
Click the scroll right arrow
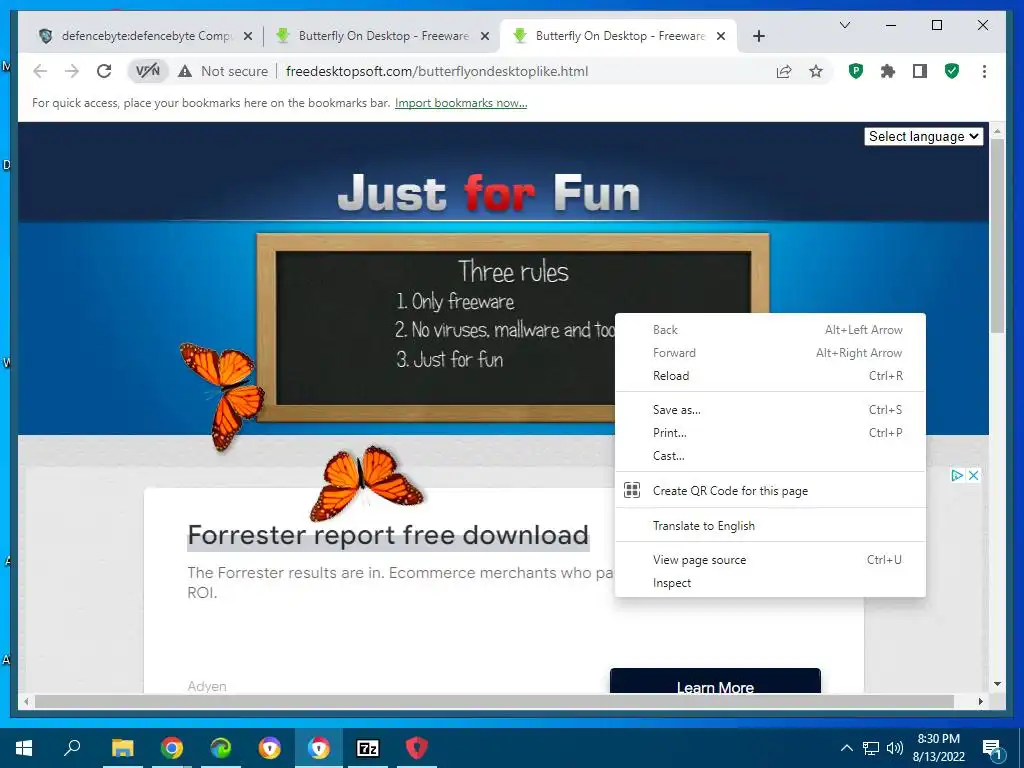click(980, 701)
